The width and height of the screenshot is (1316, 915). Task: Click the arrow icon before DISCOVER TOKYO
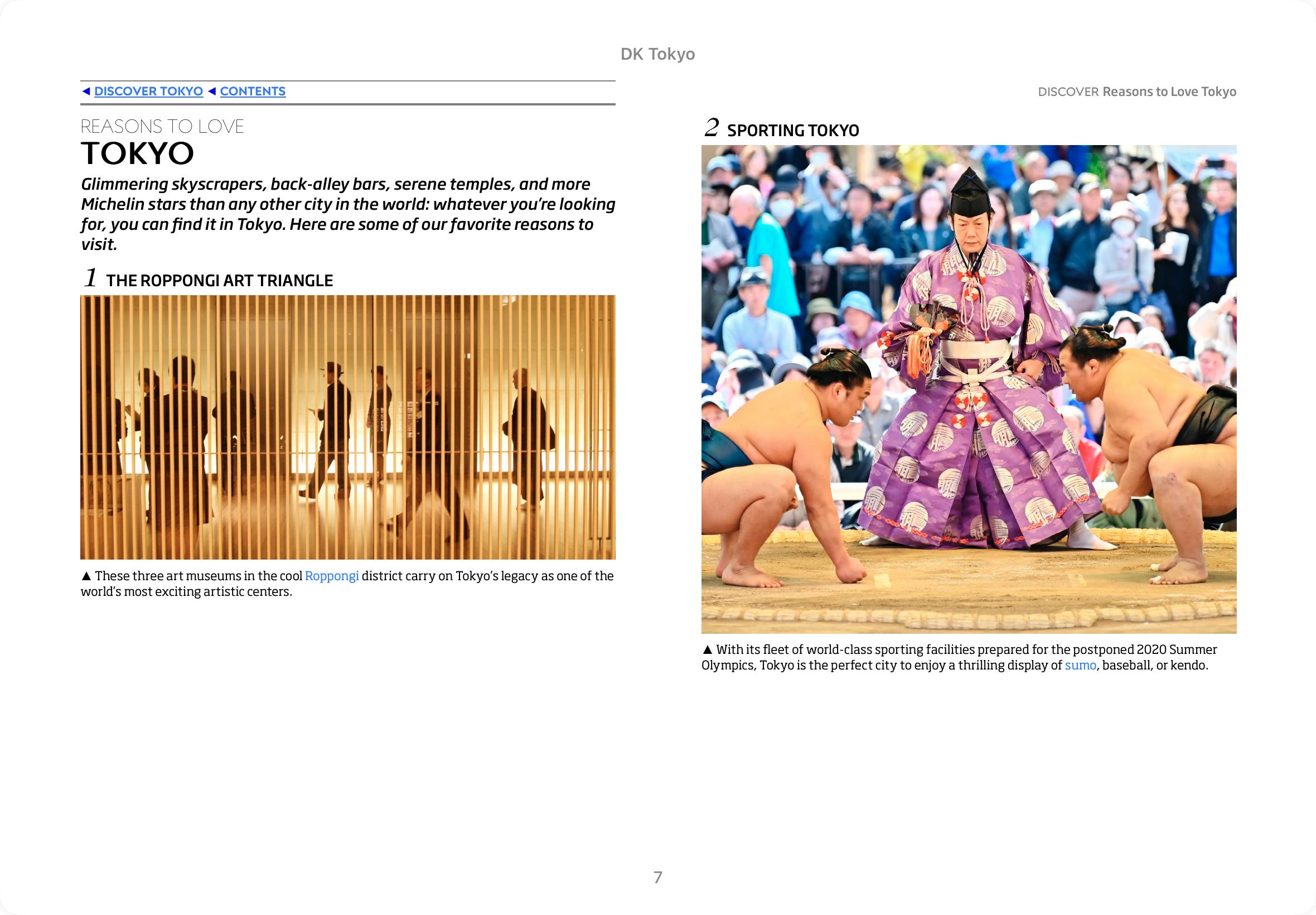point(86,91)
